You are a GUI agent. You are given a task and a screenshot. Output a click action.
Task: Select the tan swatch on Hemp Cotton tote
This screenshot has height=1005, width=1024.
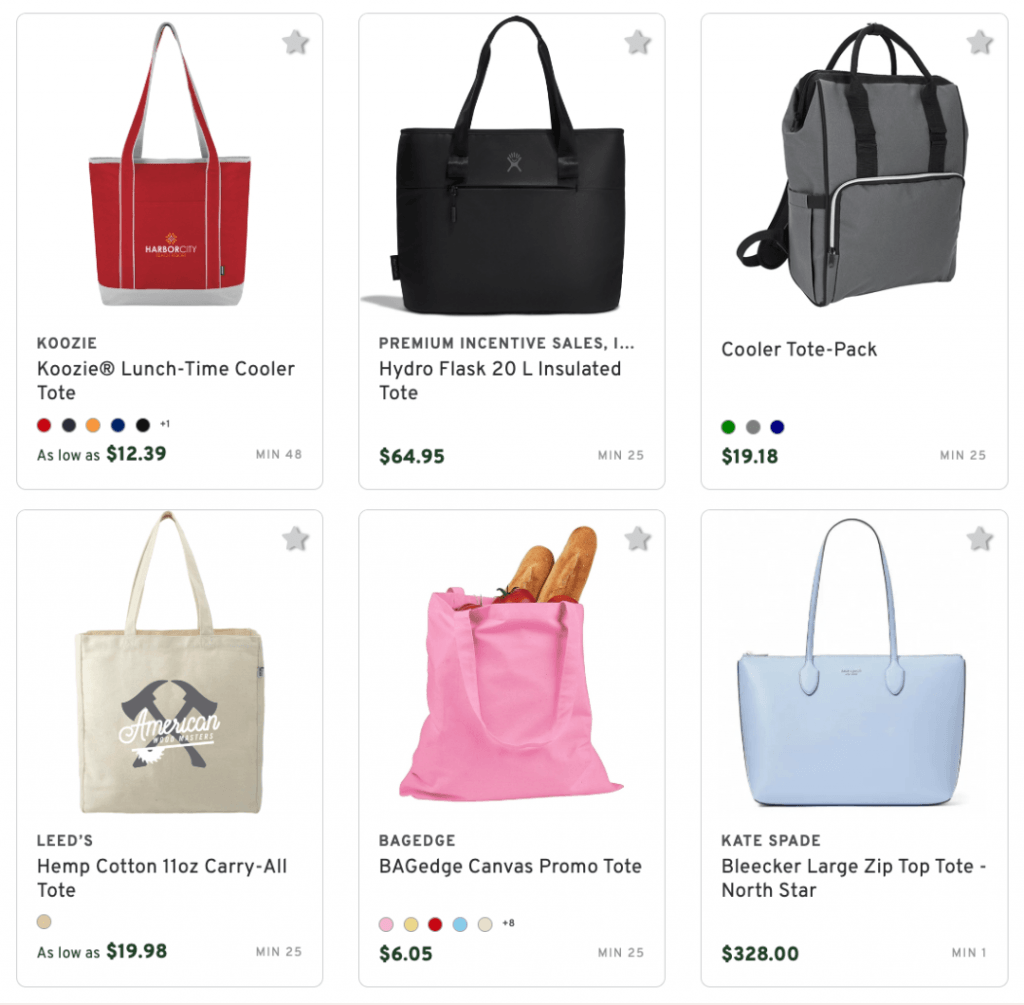[x=42, y=921]
